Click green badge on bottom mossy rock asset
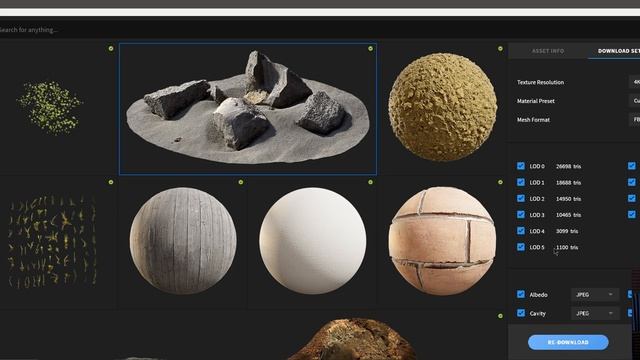Viewport: 640px width, 360px height. pyautogui.click(x=500, y=316)
